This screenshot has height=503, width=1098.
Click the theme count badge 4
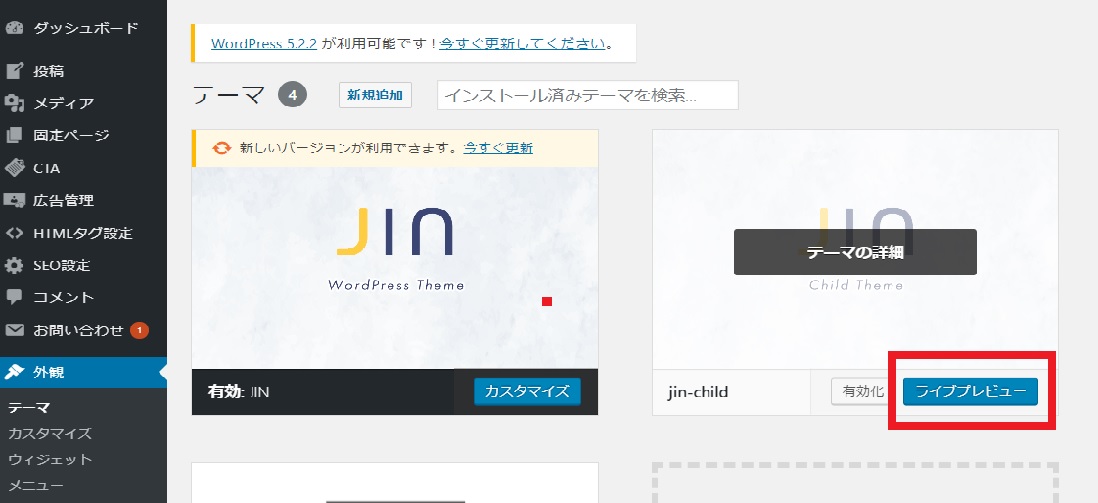click(293, 95)
